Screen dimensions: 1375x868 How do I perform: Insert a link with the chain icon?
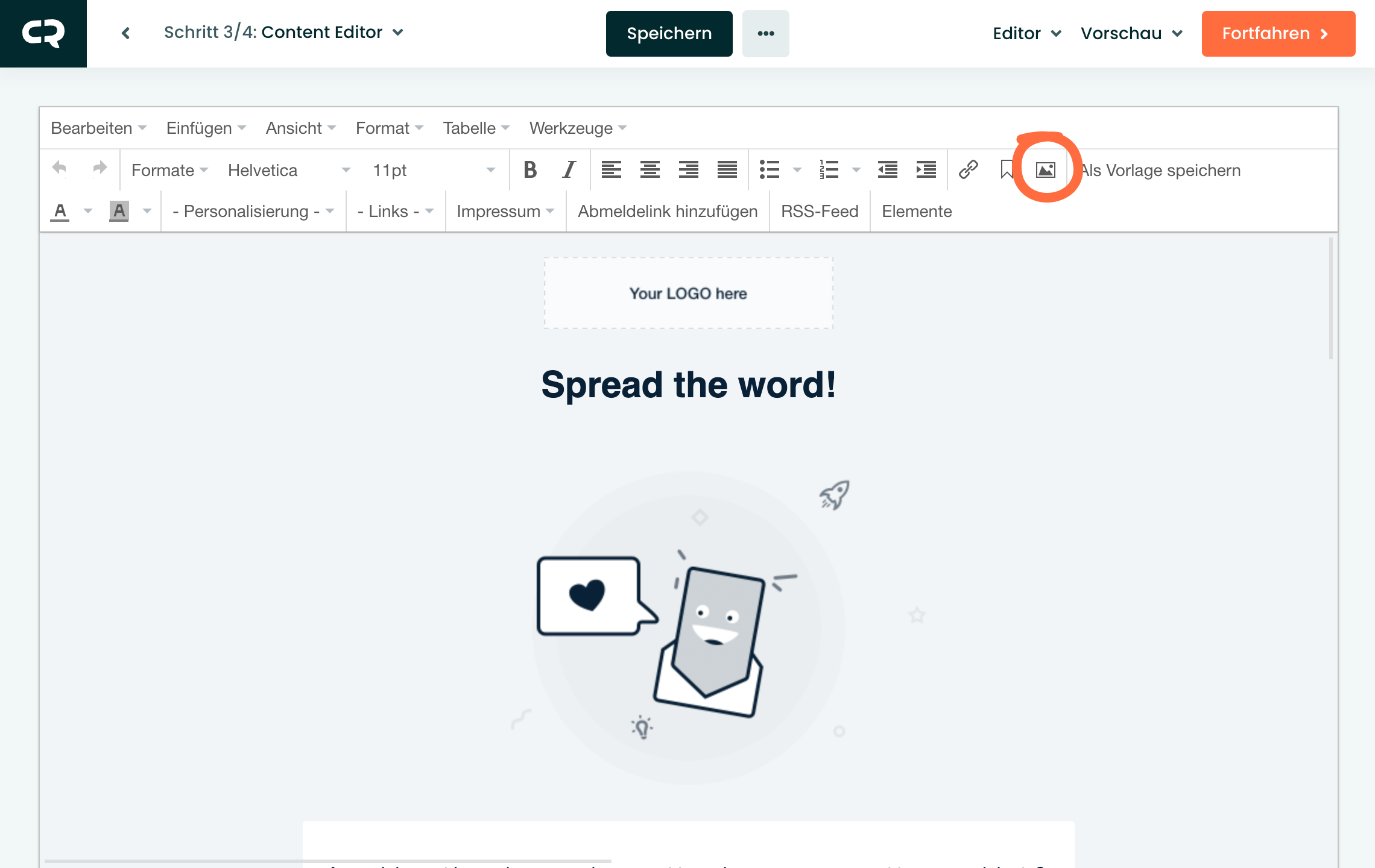click(968, 170)
